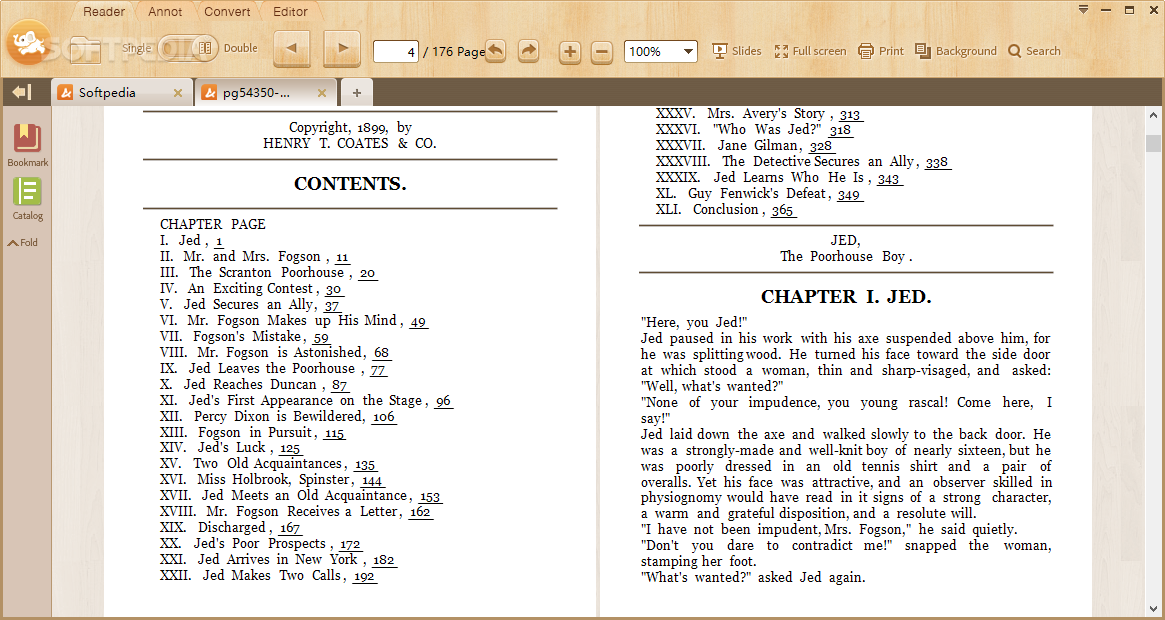This screenshot has height=620, width=1165.
Task: Open a file with the folder icon
Action: pyautogui.click(x=85, y=51)
